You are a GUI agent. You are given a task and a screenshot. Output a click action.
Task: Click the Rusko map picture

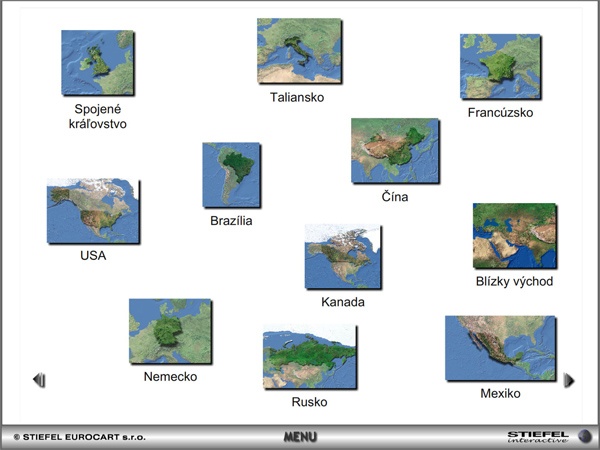[309, 357]
